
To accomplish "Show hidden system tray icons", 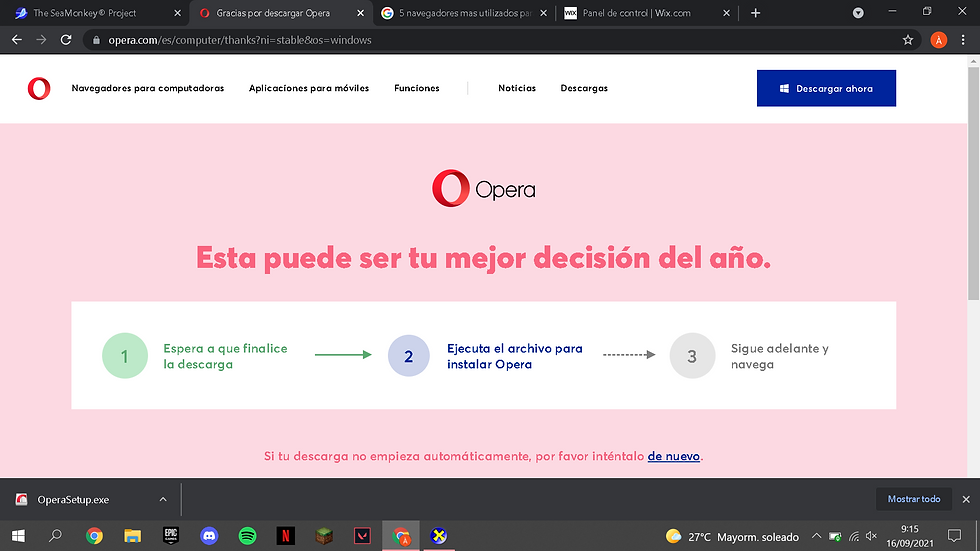I will tap(816, 536).
